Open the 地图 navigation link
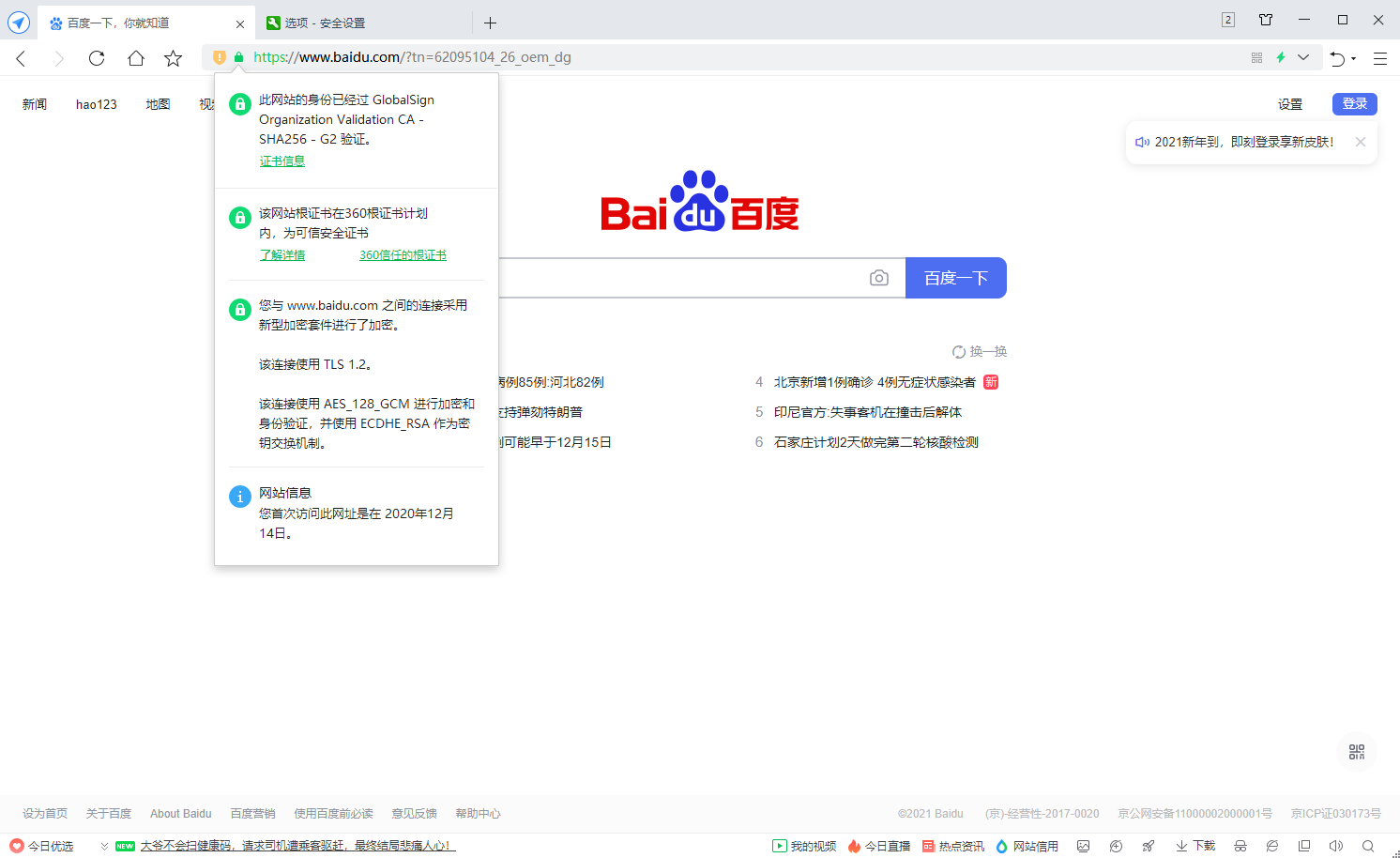This screenshot has width=1400, height=858. pyautogui.click(x=159, y=104)
